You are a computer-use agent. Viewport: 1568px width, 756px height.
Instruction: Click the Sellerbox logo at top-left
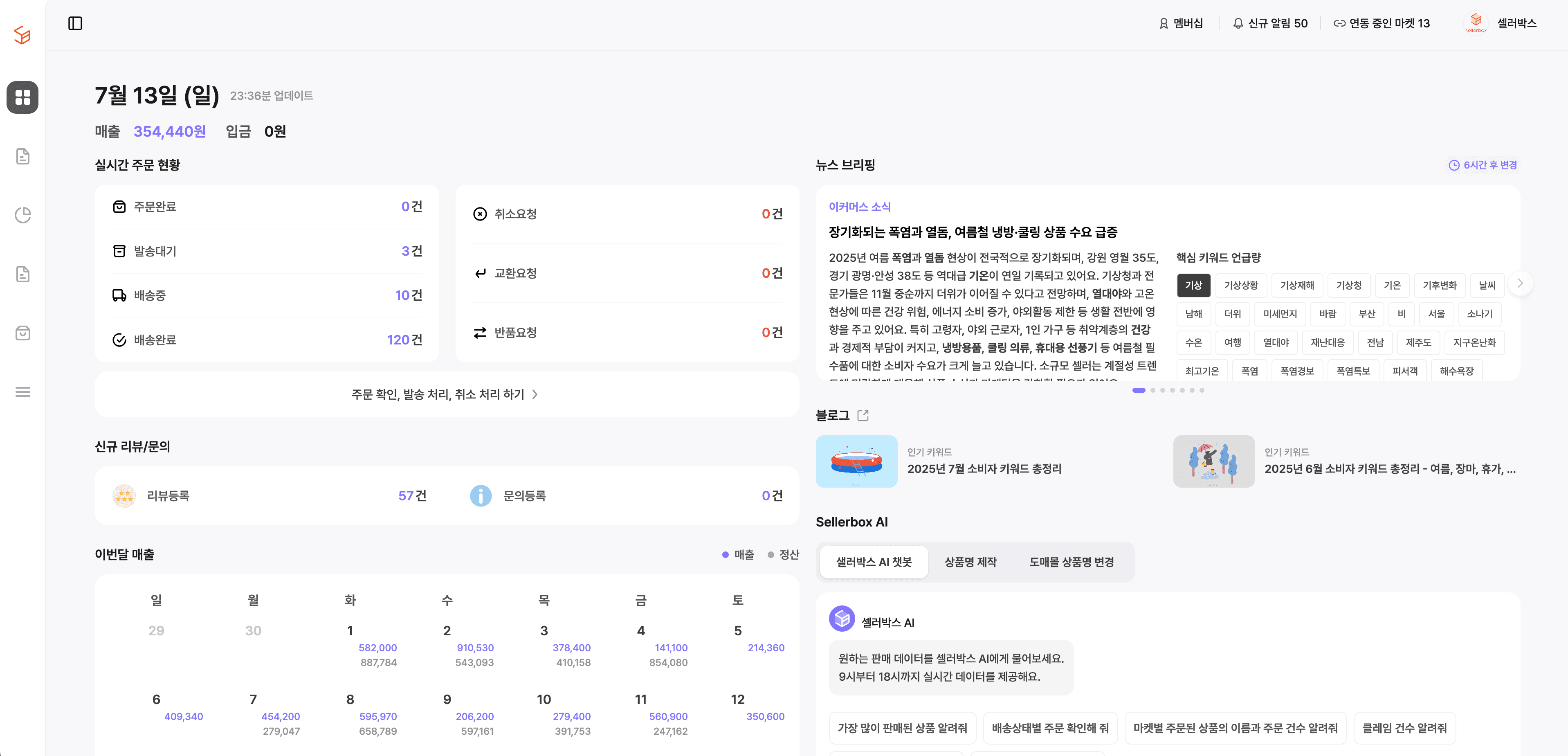(22, 35)
